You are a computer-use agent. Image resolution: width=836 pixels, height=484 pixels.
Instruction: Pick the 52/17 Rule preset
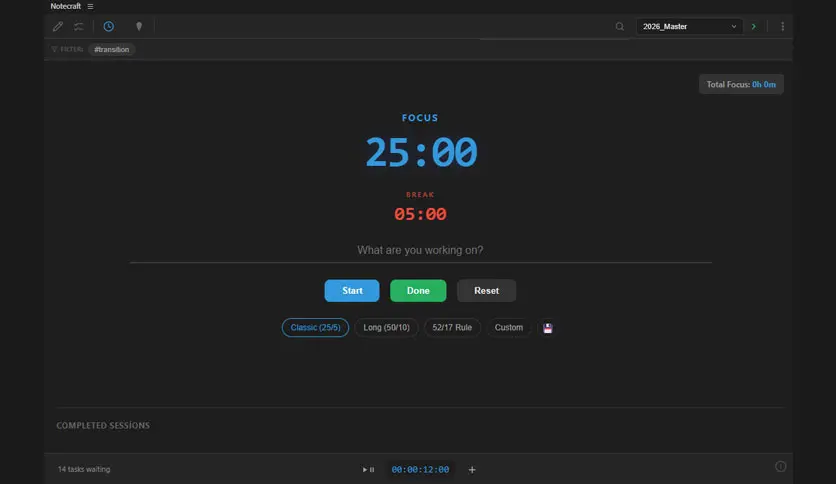[x=452, y=327]
